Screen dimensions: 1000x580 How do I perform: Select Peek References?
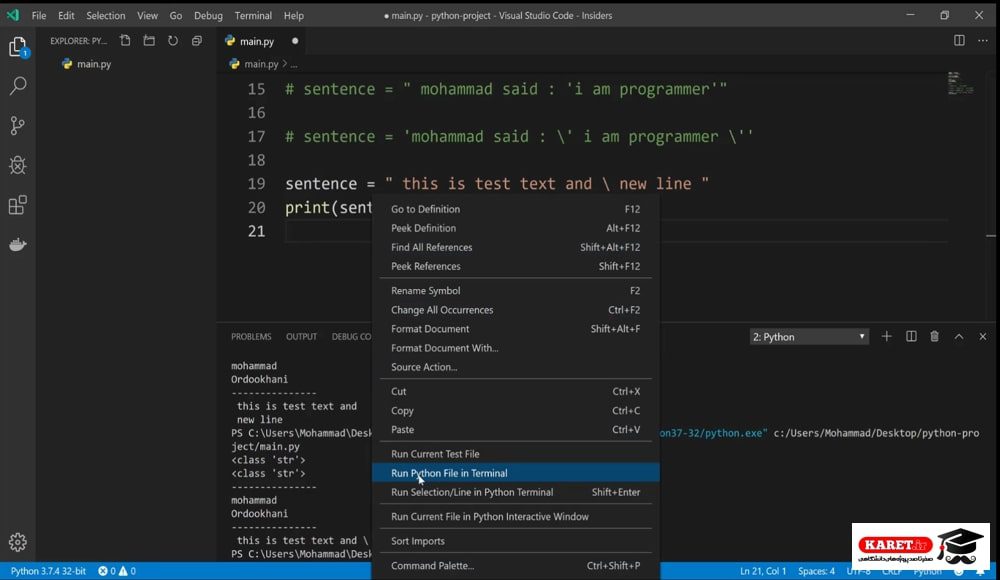(515, 266)
